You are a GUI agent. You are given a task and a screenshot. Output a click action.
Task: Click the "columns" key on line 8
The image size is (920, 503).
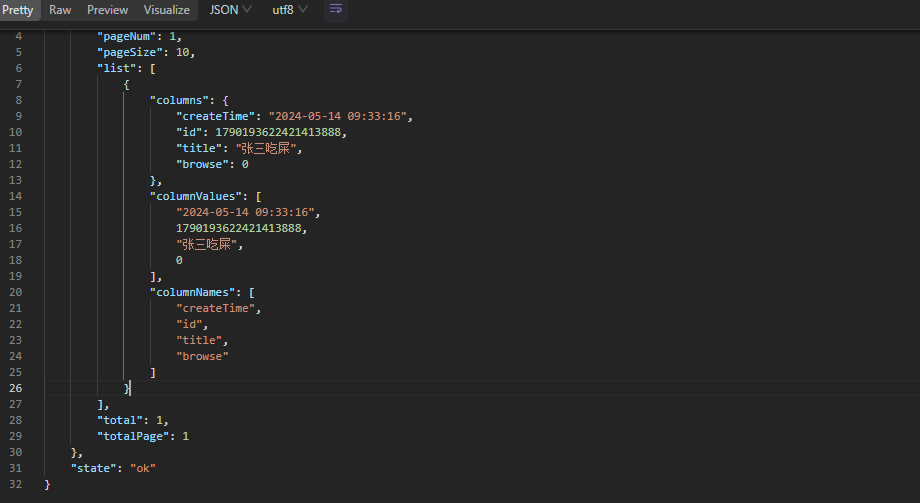coord(180,100)
